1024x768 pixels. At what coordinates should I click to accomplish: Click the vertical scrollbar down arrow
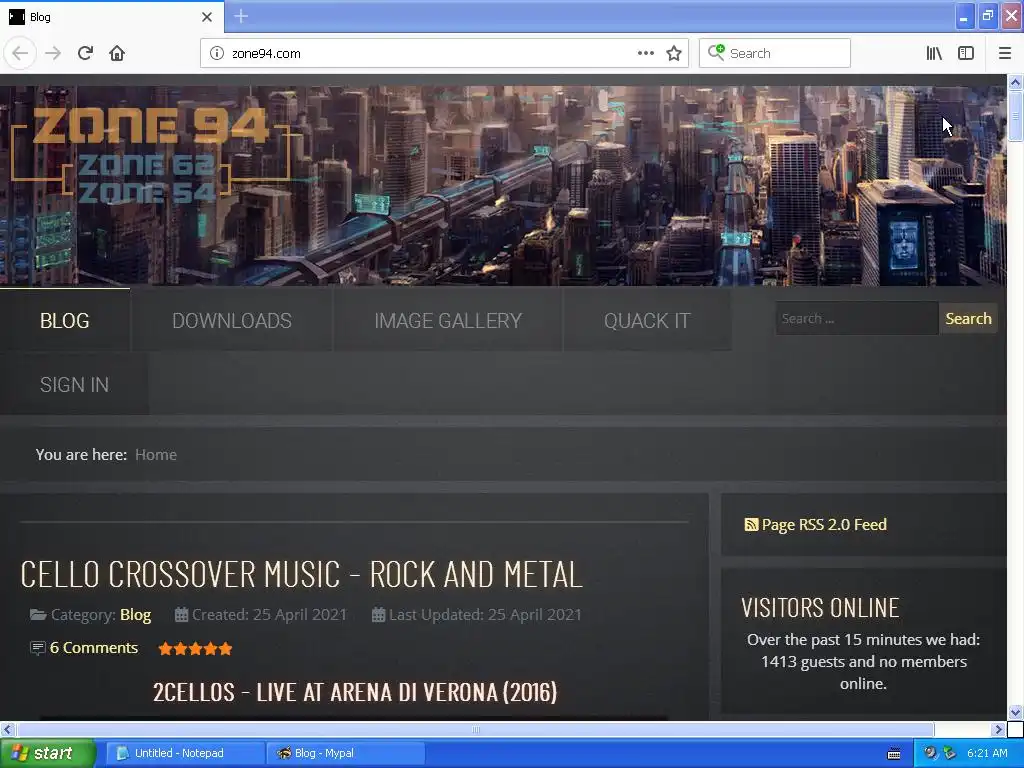tap(1015, 712)
